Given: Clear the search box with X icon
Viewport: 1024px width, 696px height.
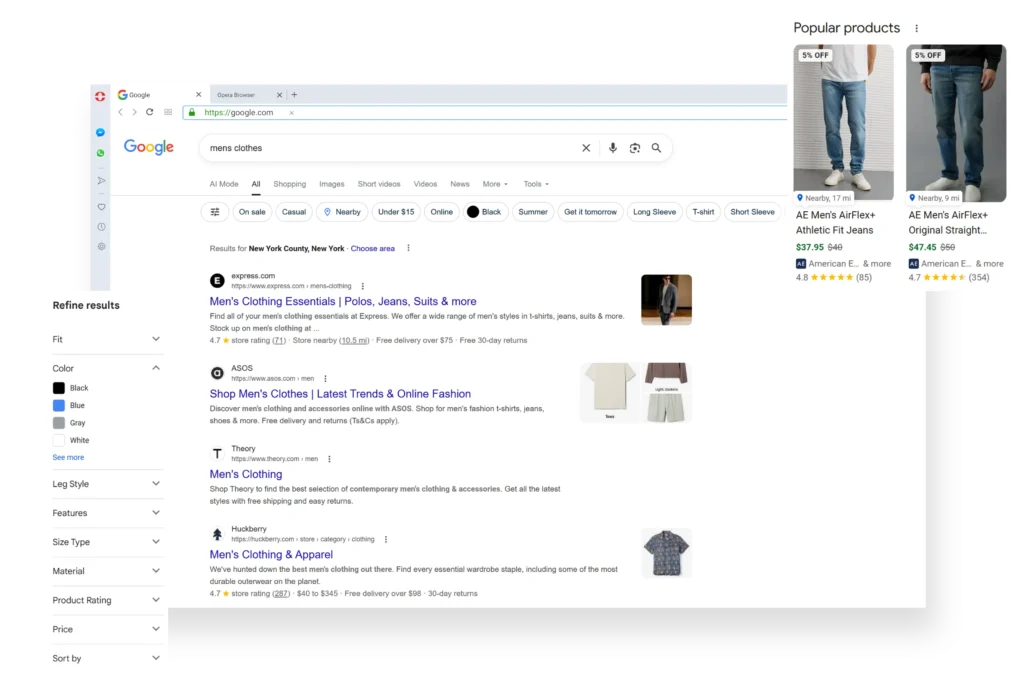Looking at the screenshot, I should tap(586, 148).
